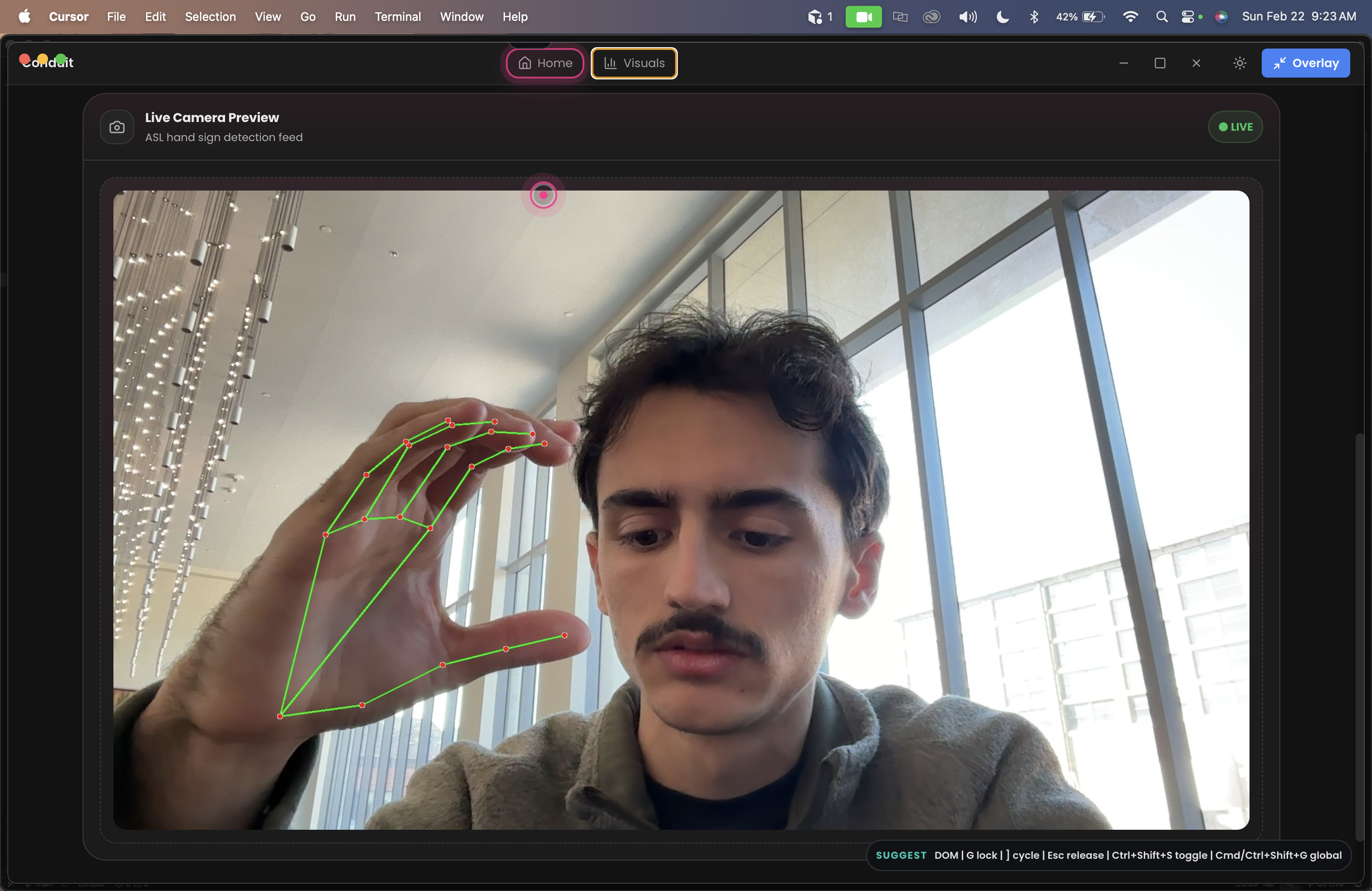Image resolution: width=1372 pixels, height=891 pixels.
Task: Open the Selection menu
Action: click(x=210, y=17)
